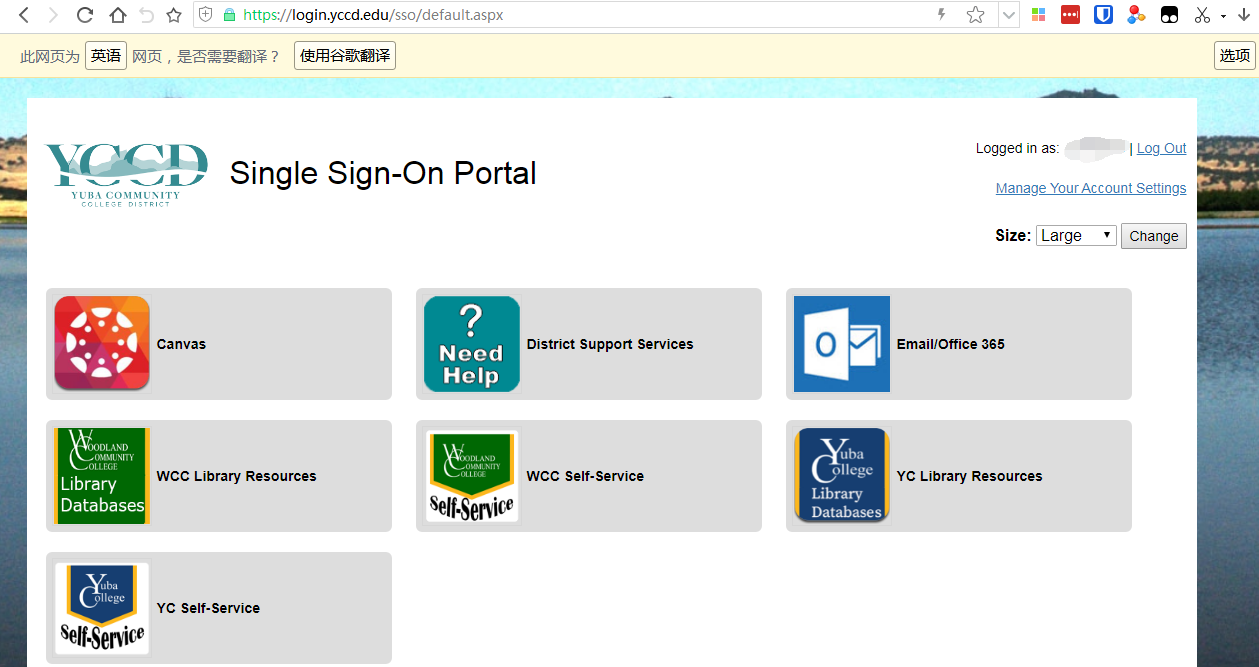This screenshot has height=667, width=1259.
Task: Click the favorites star left of the address bar
Action: 174,15
